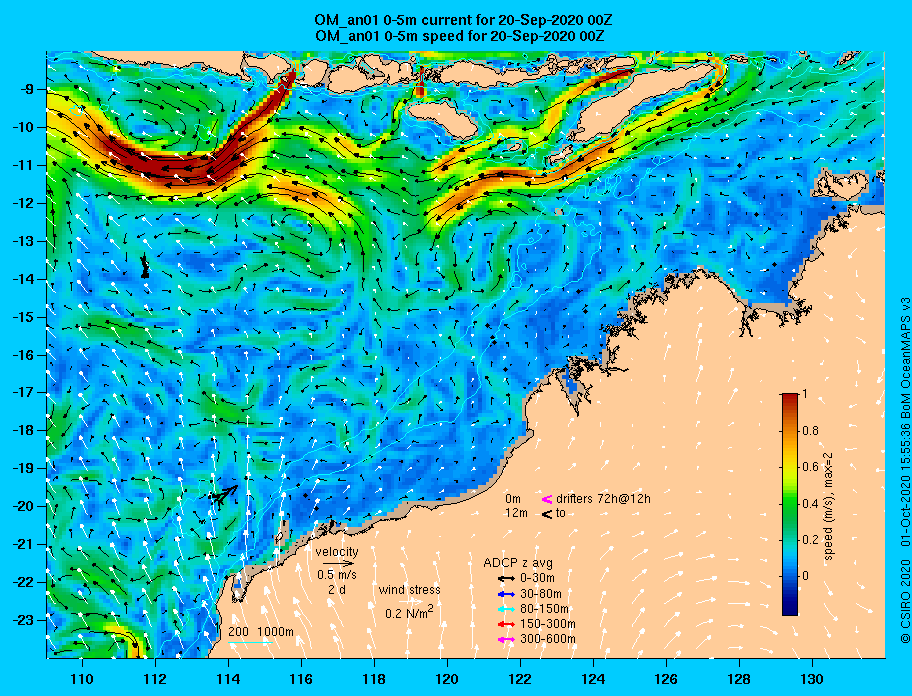Click the 'wind stress' legend label

409,590
